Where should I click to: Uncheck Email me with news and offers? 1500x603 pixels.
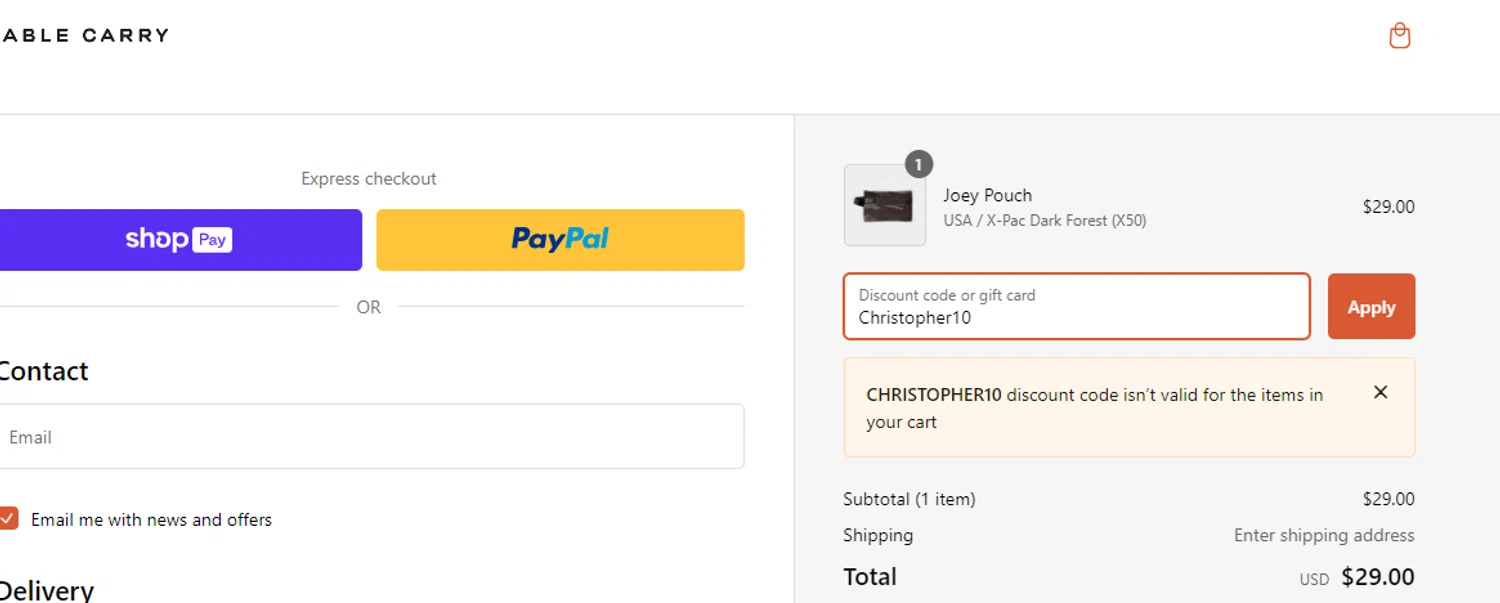(x=9, y=519)
